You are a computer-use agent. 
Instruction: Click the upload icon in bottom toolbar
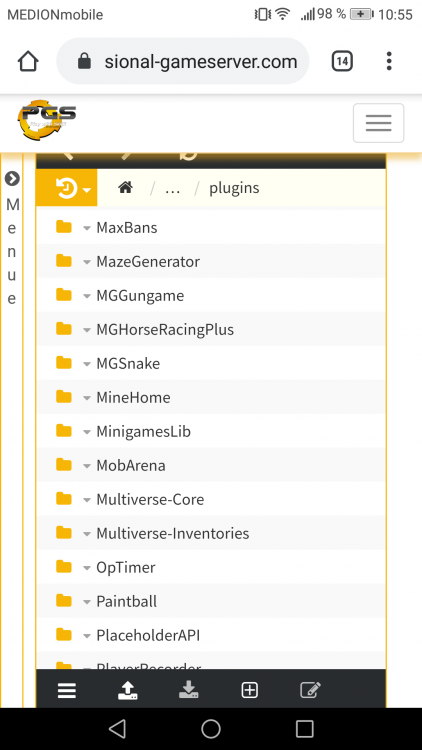[x=128, y=690]
